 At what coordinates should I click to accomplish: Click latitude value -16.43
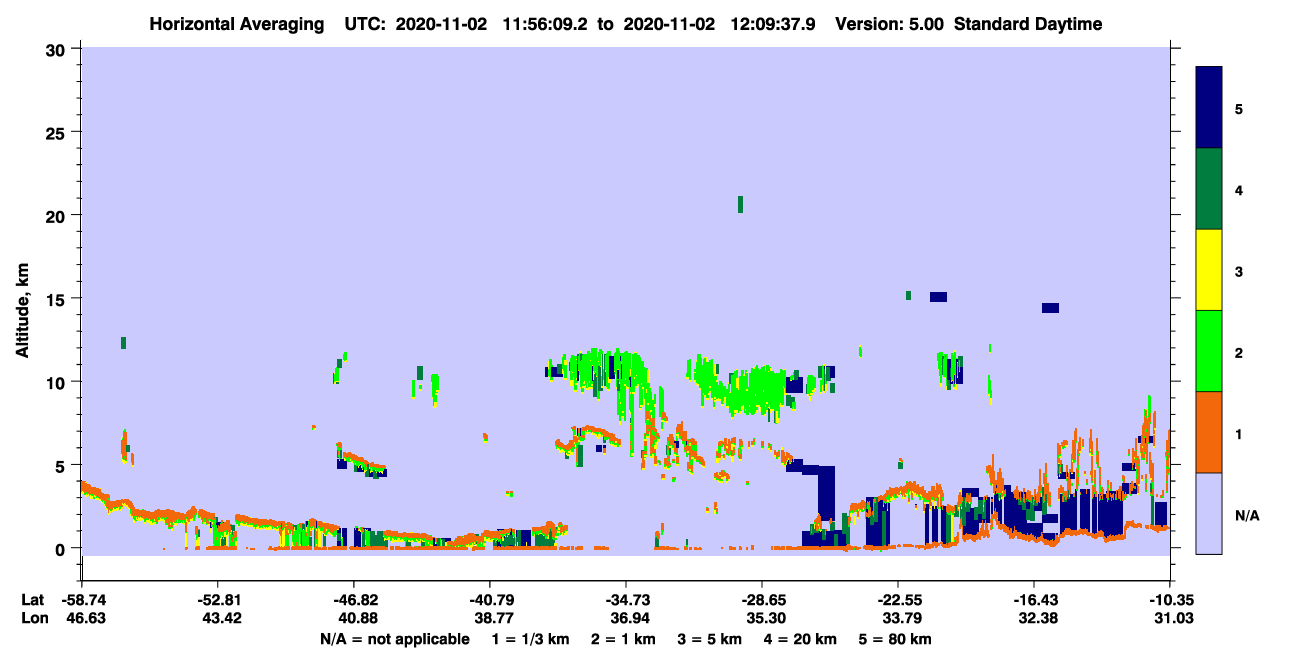1034,600
